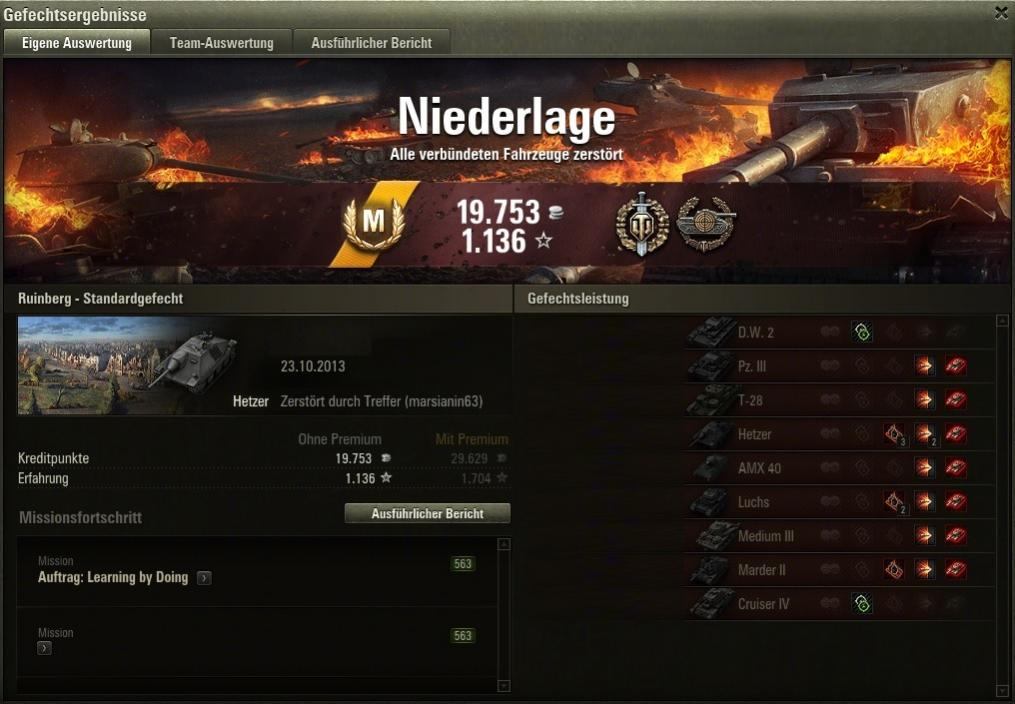Viewport: 1015px width, 704px height.
Task: Click the mission list scroll down arrow
Action: coord(504,686)
